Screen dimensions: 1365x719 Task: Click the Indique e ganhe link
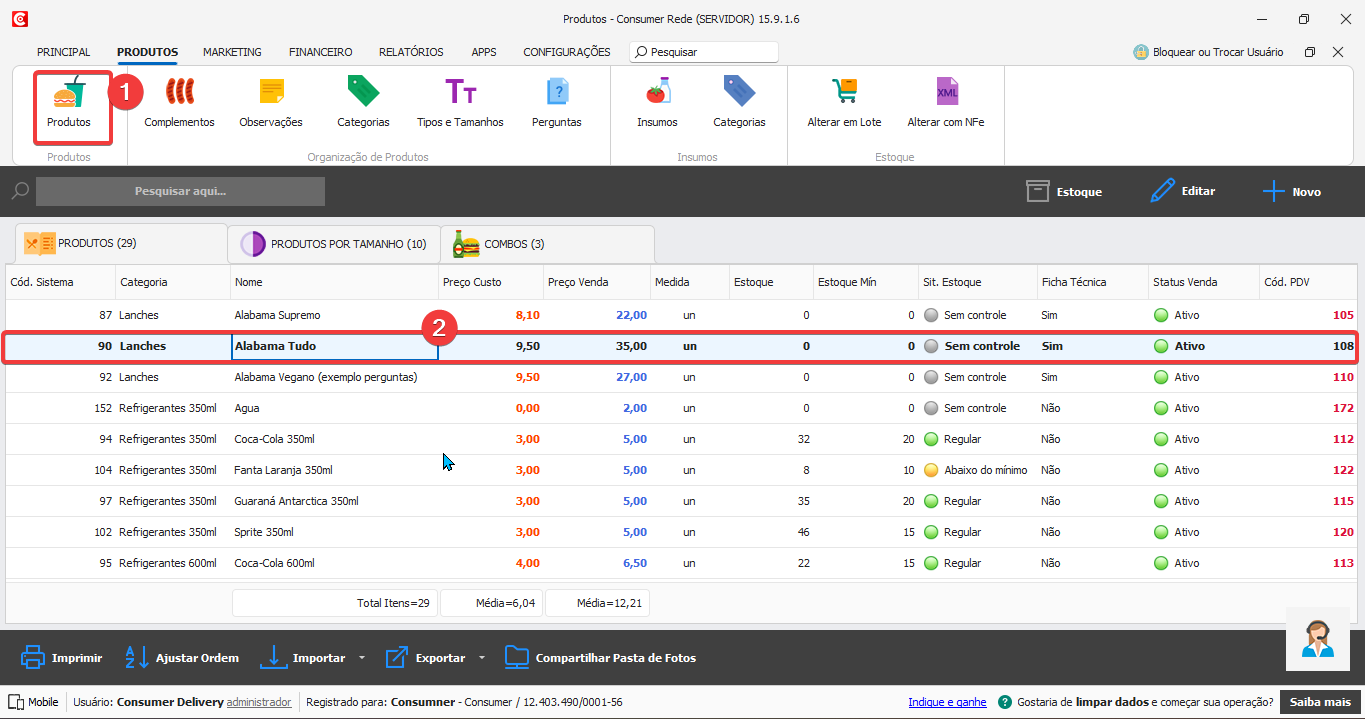(947, 702)
